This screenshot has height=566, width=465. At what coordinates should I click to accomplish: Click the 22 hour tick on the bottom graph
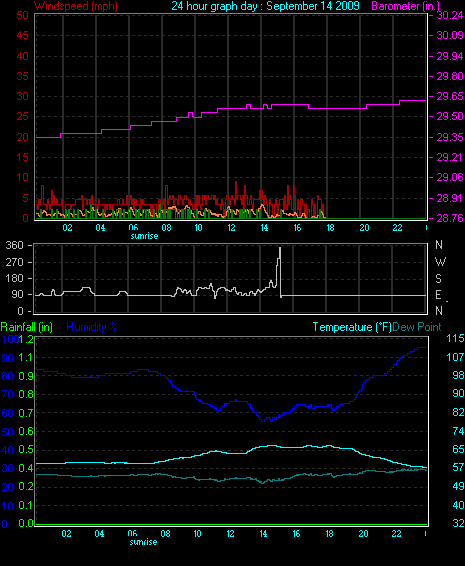coord(396,534)
